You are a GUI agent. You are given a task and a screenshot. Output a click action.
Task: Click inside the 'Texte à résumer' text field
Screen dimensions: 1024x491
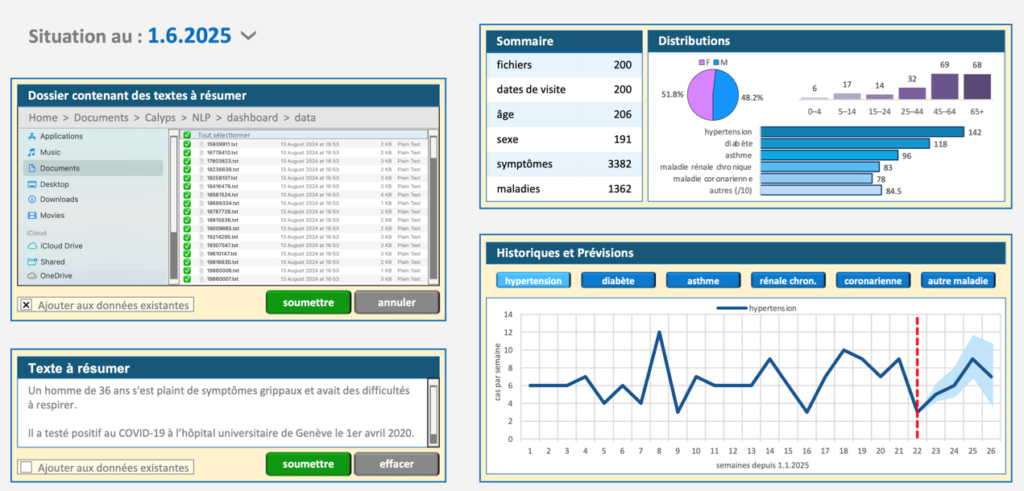220,412
